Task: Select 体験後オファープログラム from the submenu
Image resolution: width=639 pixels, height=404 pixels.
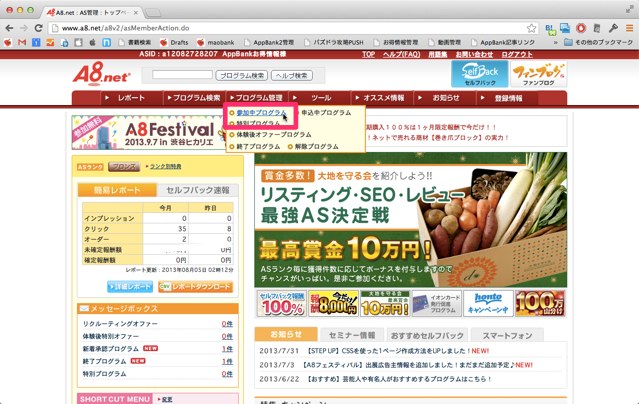Action: click(x=273, y=135)
